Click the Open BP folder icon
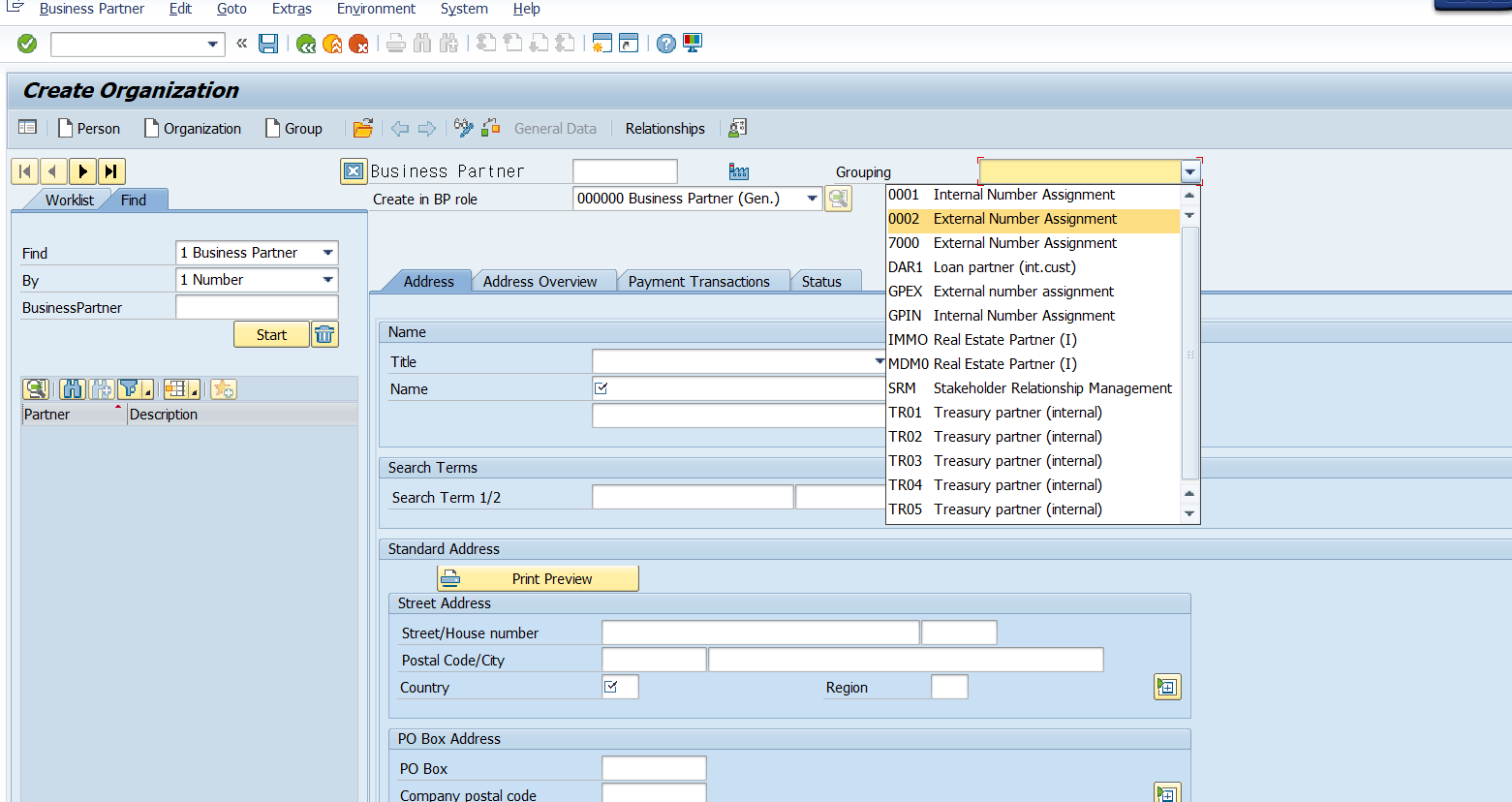 [x=363, y=128]
